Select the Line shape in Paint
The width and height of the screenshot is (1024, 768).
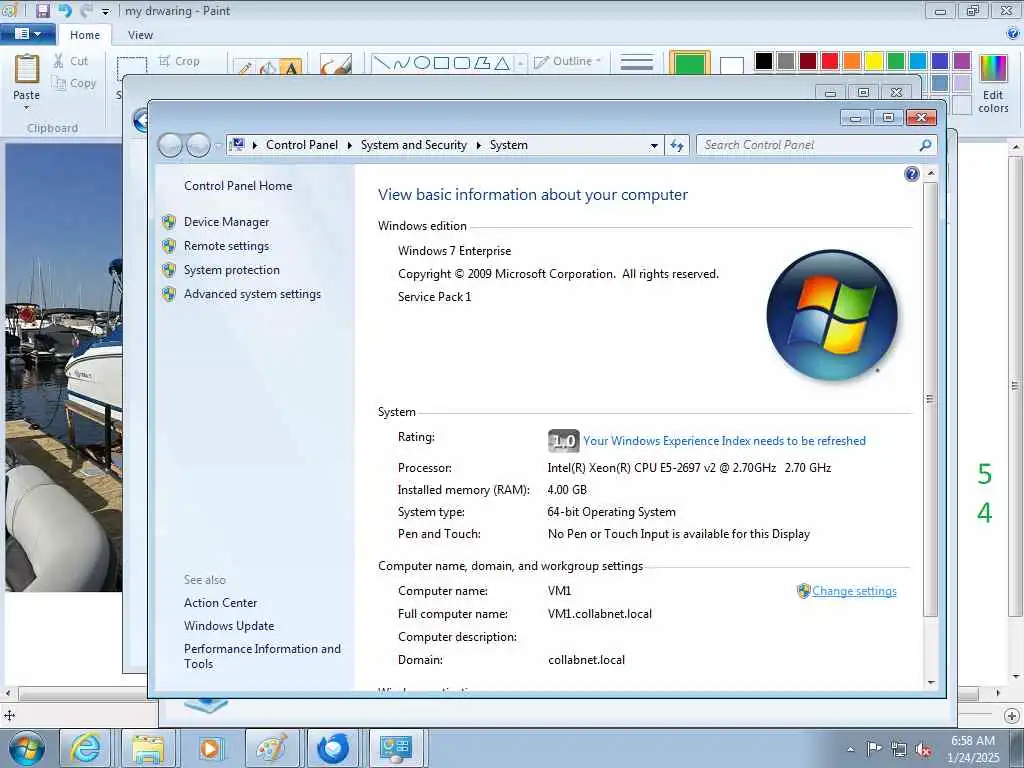381,63
